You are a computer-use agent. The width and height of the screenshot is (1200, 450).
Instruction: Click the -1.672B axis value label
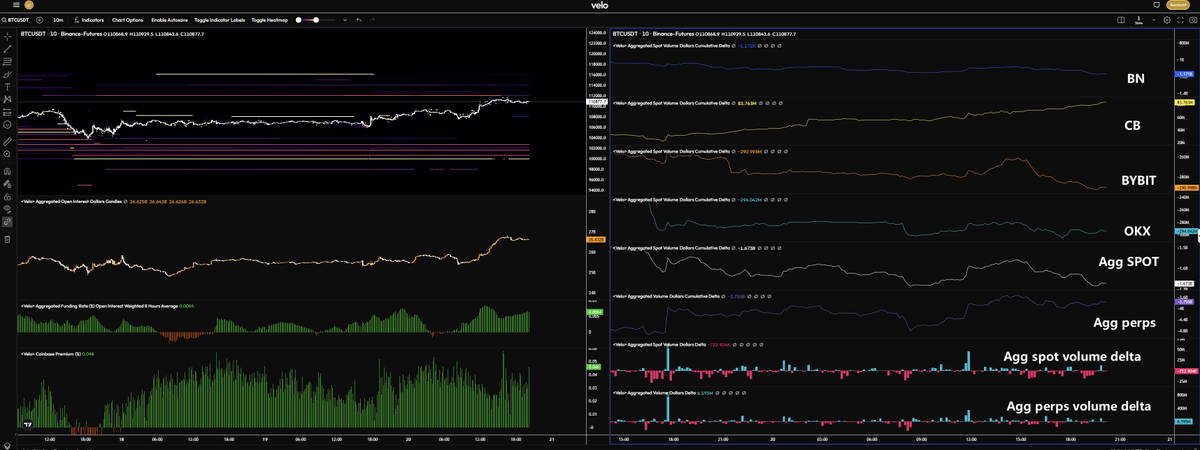pyautogui.click(x=1184, y=284)
